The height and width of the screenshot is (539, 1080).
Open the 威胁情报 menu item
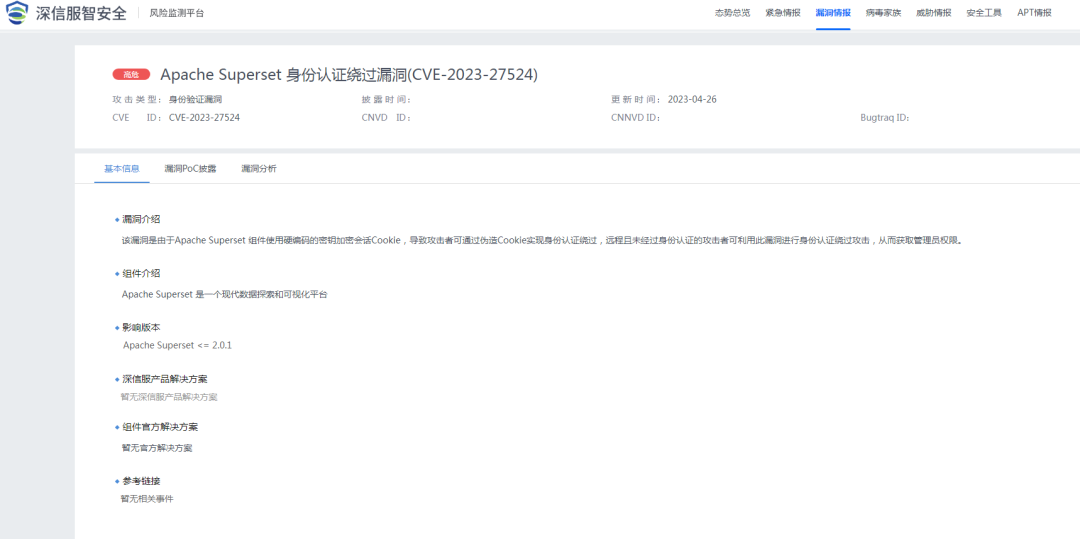[933, 13]
